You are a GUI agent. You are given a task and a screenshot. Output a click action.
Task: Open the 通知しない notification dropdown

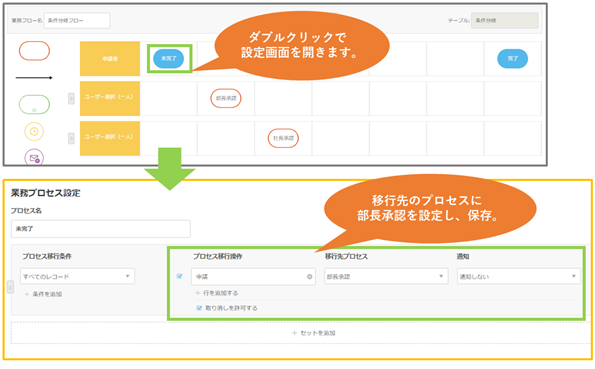point(519,276)
